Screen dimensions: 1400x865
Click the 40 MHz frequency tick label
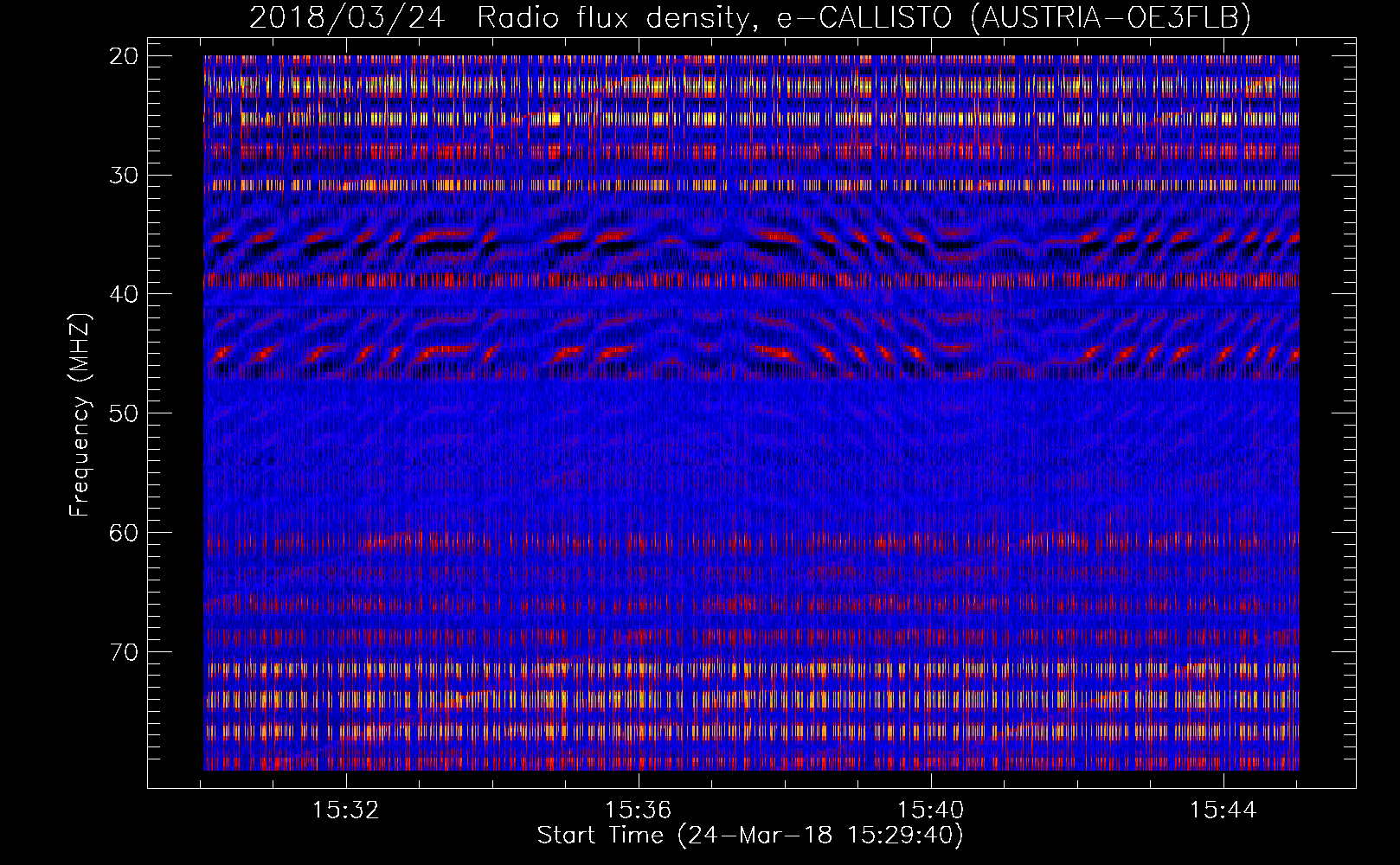point(125,294)
